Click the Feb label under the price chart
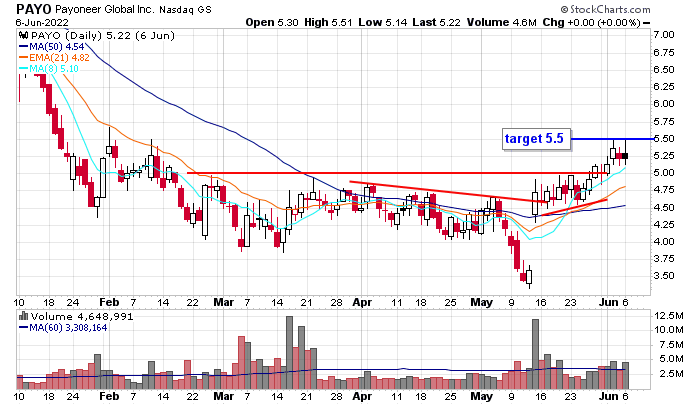700x405 pixels. tap(109, 303)
